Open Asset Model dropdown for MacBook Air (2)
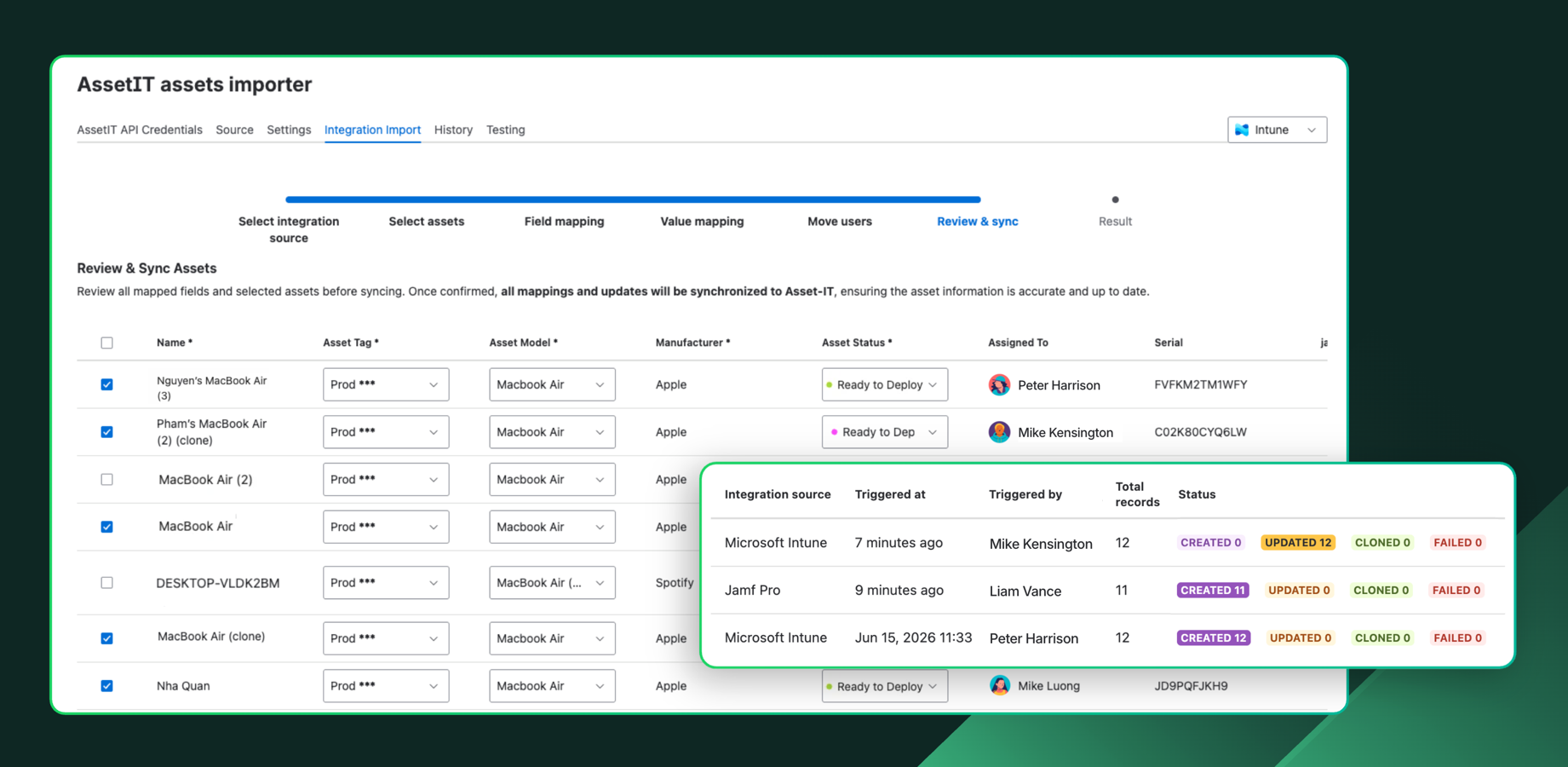This screenshot has height=767, width=1568. coord(552,479)
